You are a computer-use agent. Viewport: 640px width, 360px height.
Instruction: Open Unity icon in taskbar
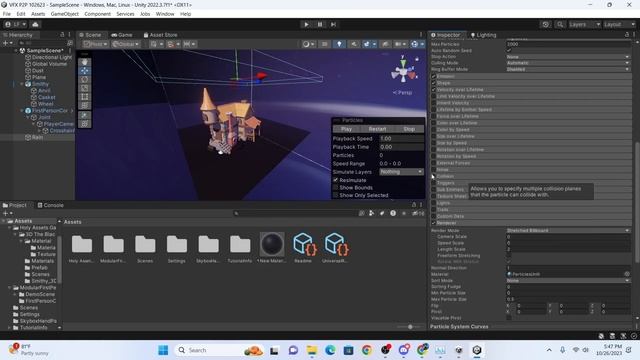pos(477,350)
